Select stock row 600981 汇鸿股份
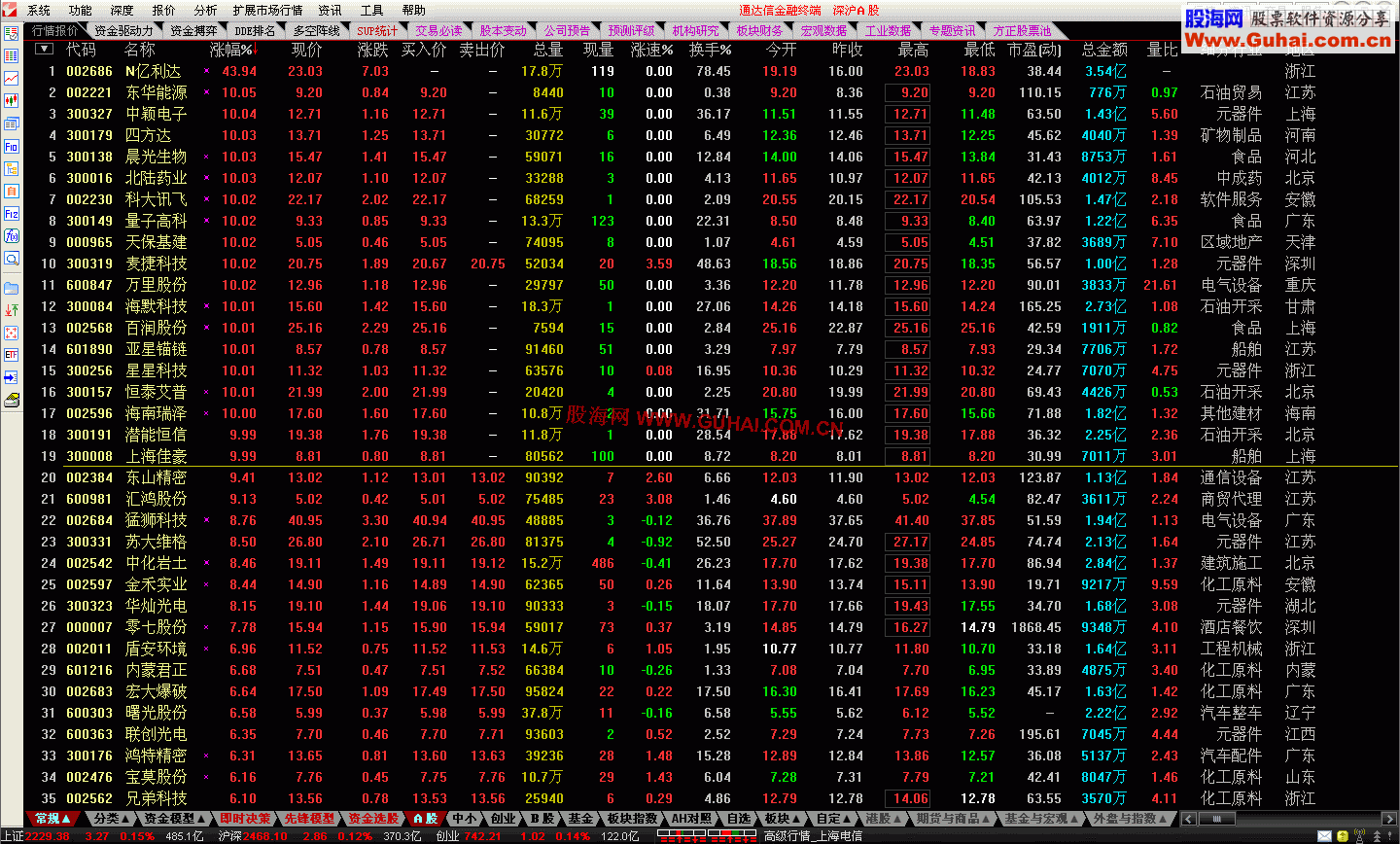Screen dimensions: 1400x844 pyautogui.click(x=711, y=499)
